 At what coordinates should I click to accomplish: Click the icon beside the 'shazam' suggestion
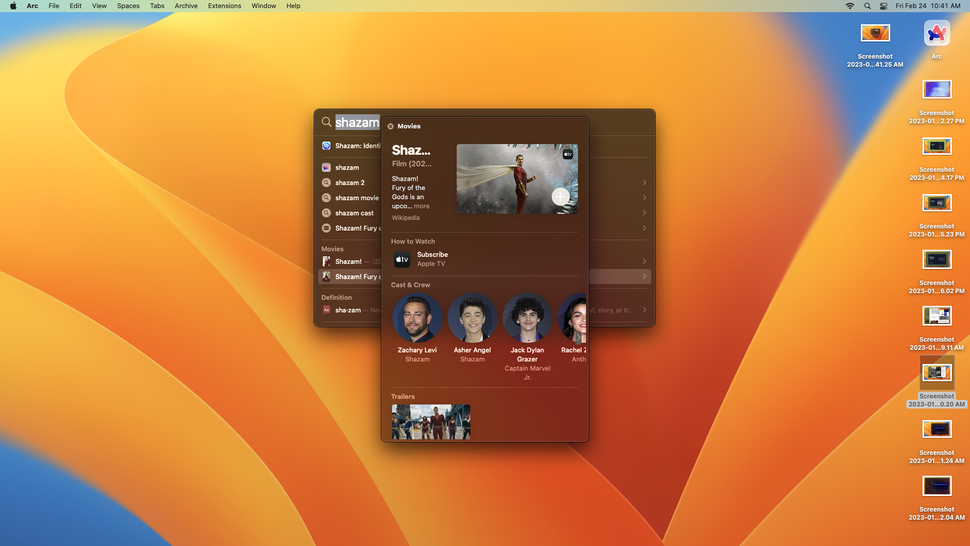(326, 167)
